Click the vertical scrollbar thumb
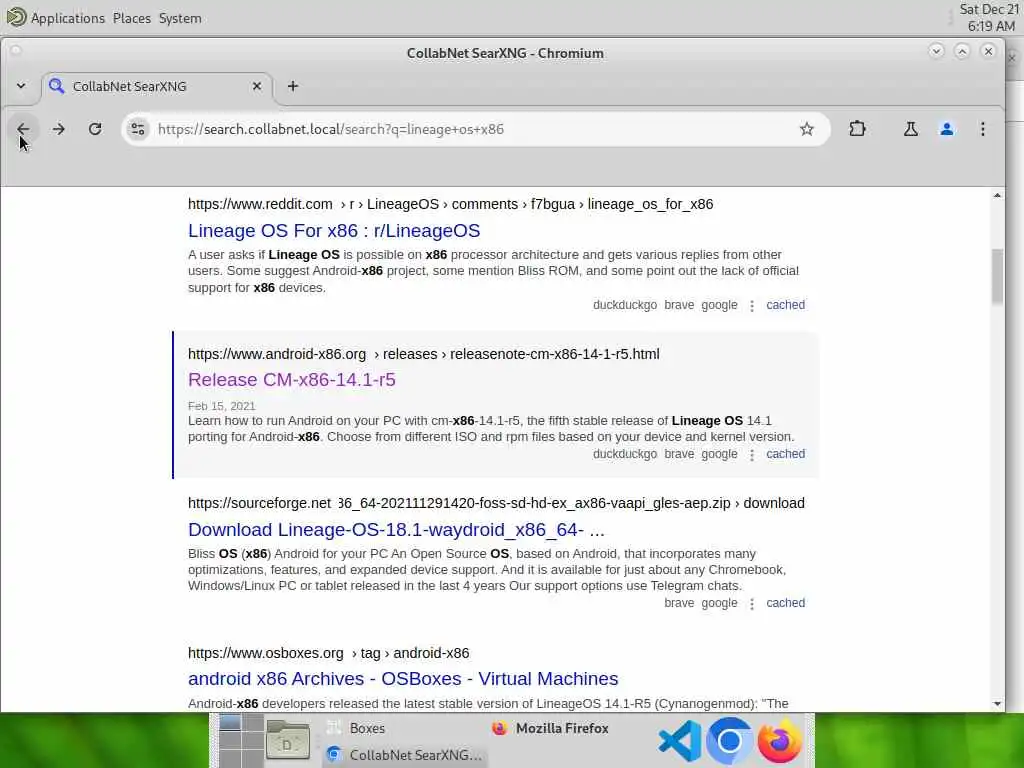Screen dimensions: 1024x768 [x=997, y=276]
